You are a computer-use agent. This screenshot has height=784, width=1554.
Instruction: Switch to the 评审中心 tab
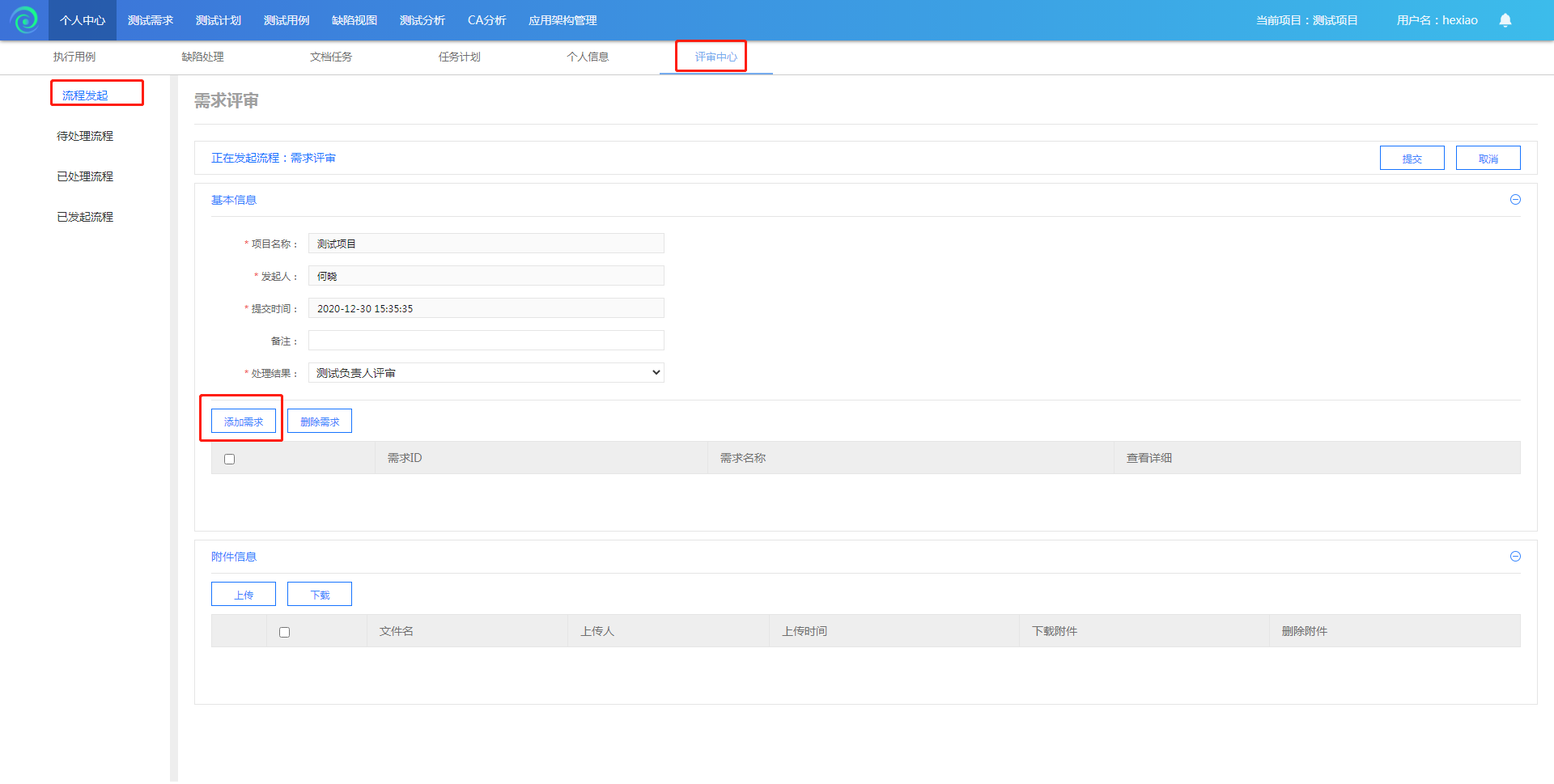(x=715, y=57)
